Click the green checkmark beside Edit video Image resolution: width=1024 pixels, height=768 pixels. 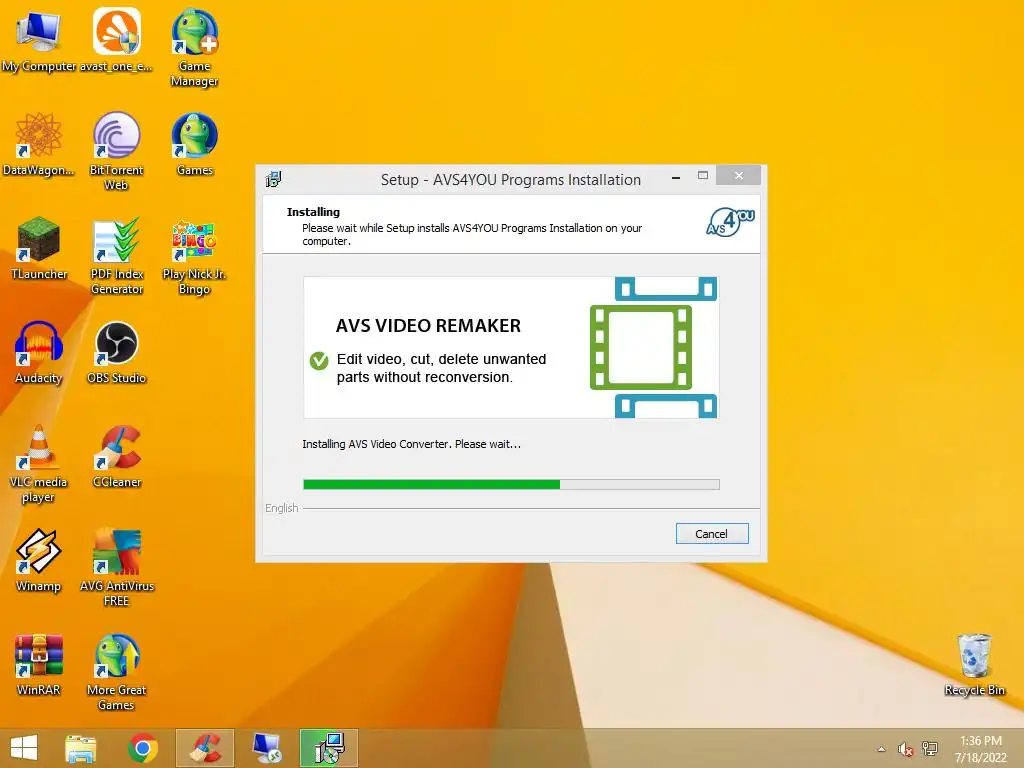[x=319, y=360]
